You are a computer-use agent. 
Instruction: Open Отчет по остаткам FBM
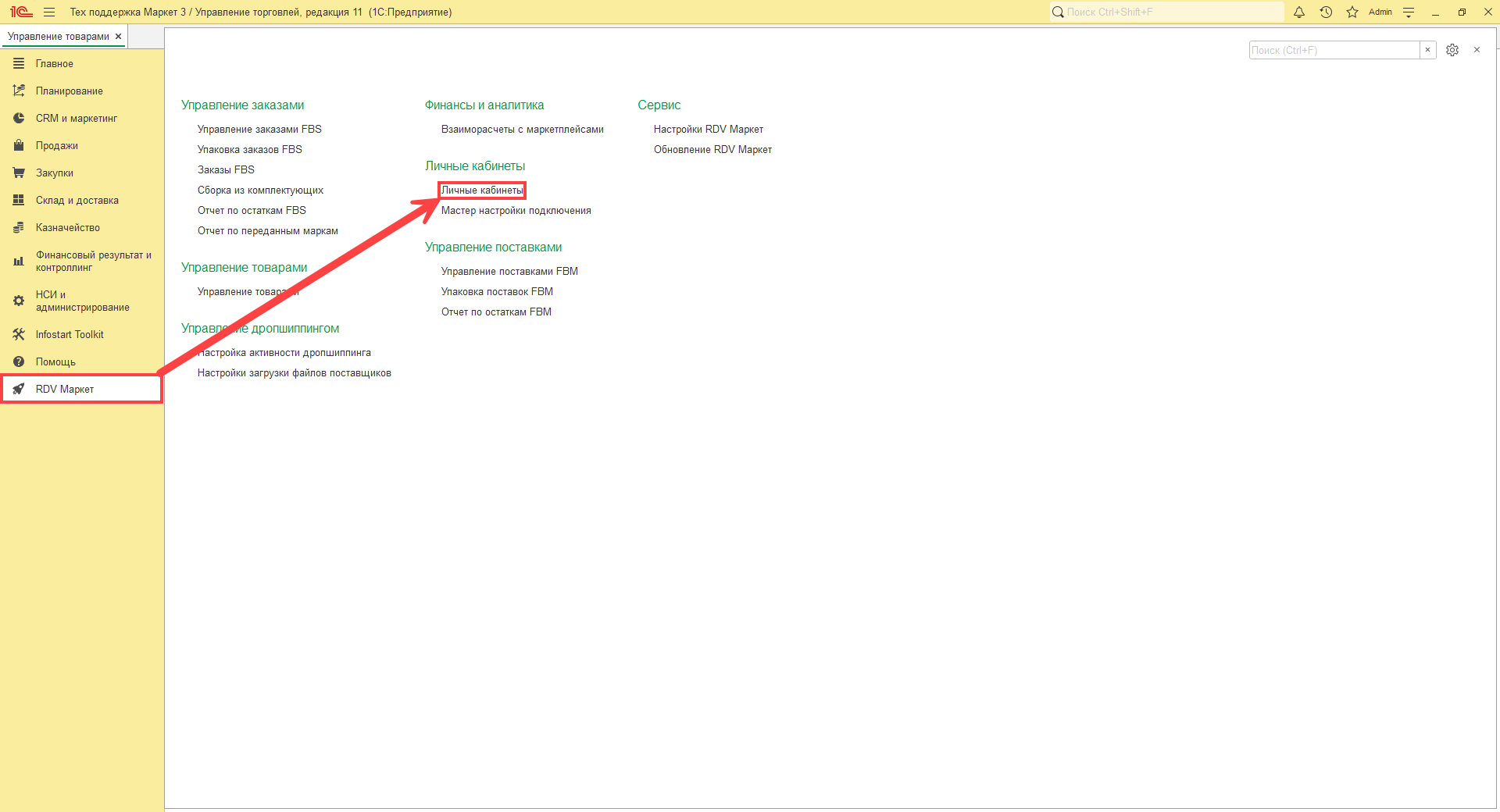[x=496, y=312]
